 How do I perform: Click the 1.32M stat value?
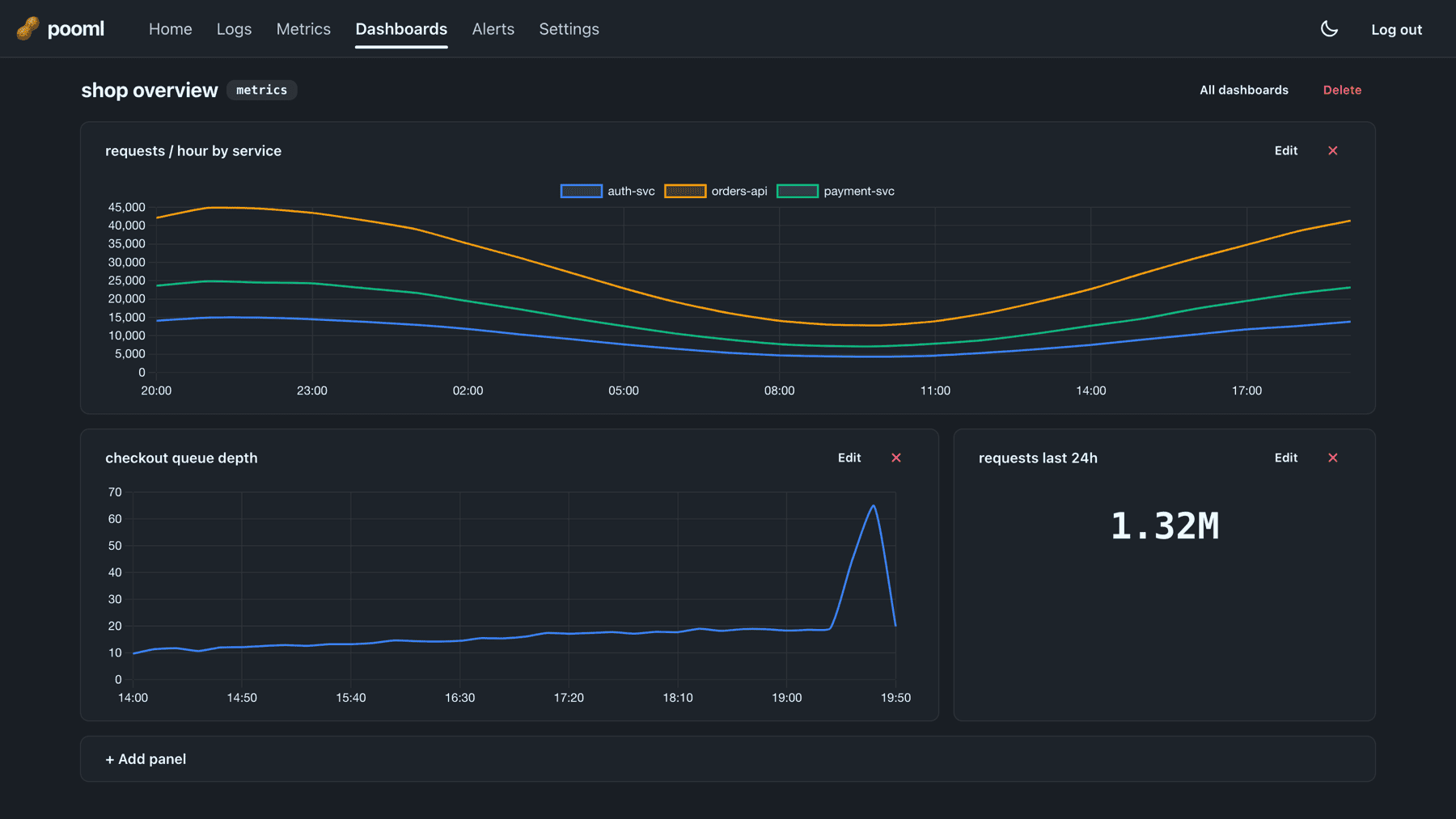tap(1165, 526)
